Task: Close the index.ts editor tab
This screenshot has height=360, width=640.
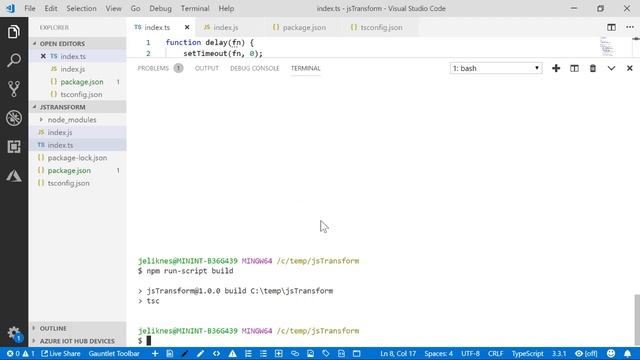Action: 187,27
